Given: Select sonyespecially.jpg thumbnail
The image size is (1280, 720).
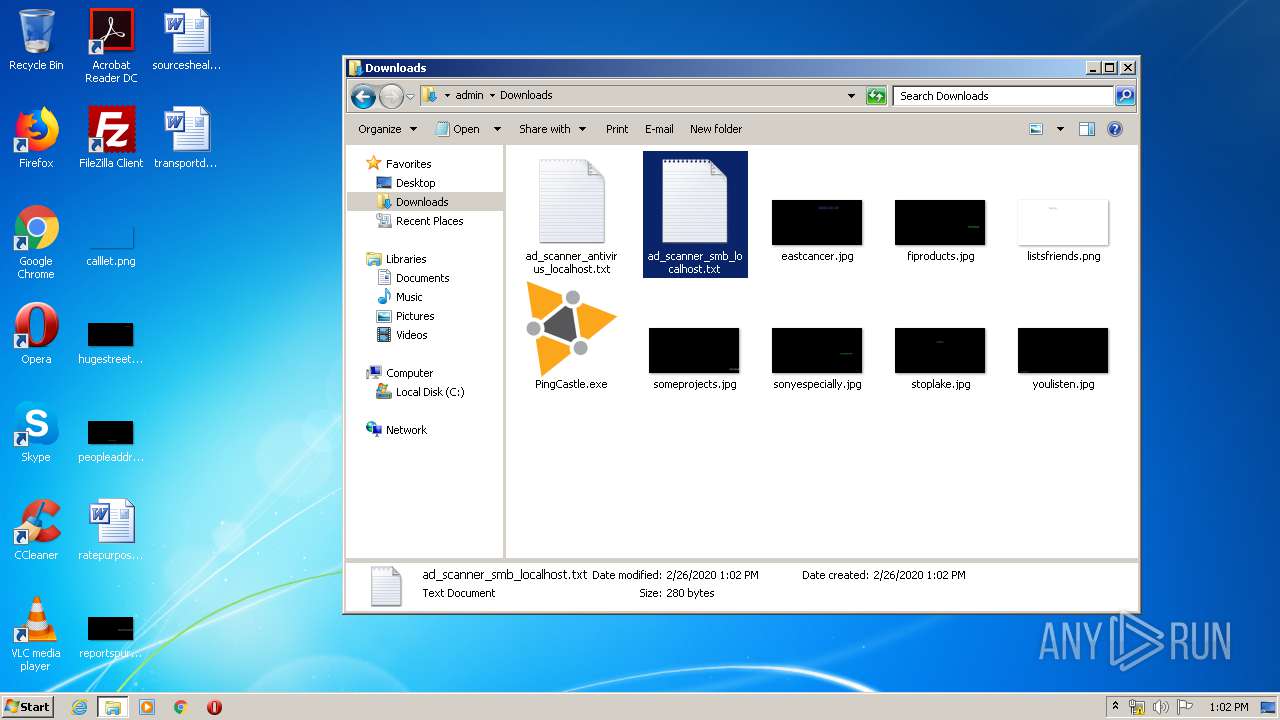Looking at the screenshot, I should click(817, 358).
